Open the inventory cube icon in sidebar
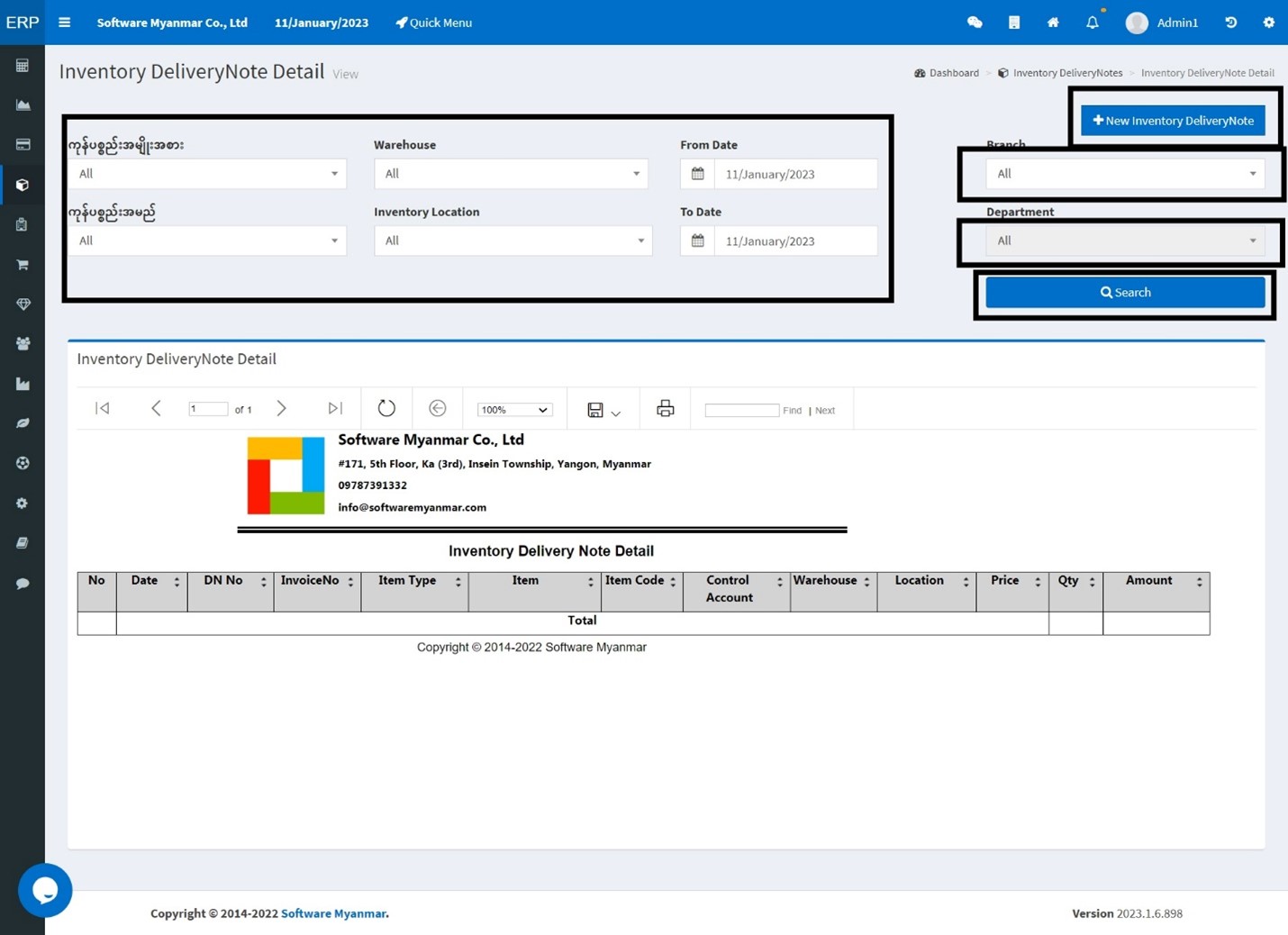Viewport: 1288px width, 935px height. tap(23, 185)
